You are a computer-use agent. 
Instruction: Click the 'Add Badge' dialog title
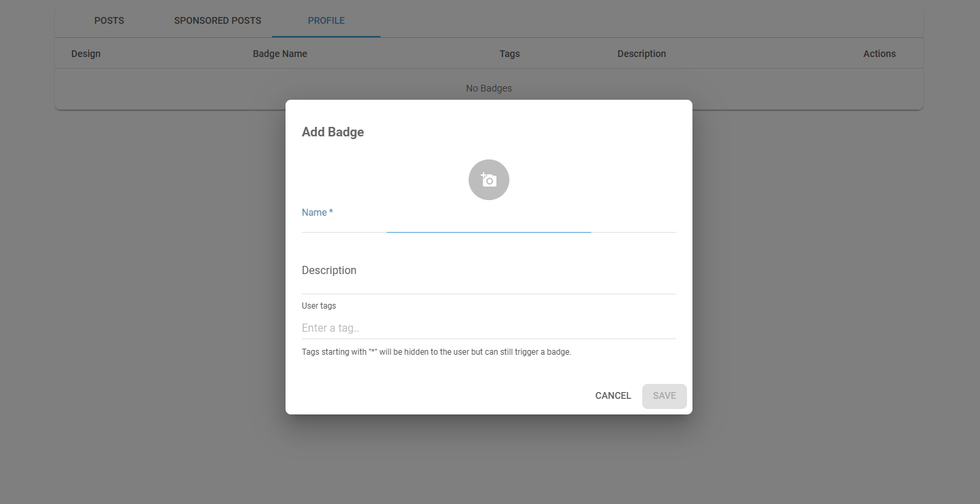point(333,132)
